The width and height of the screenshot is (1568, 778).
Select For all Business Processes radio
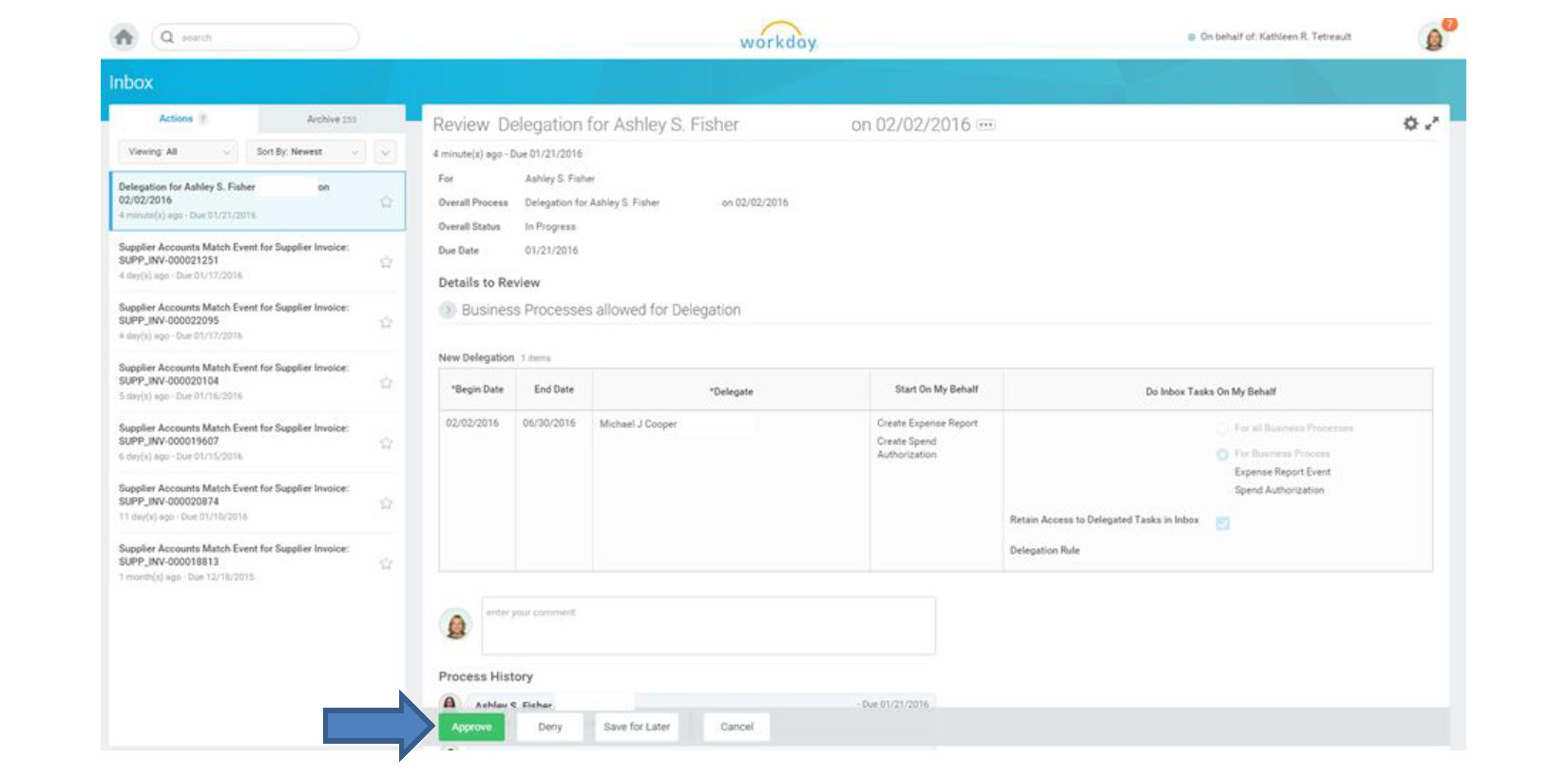pyautogui.click(x=1222, y=428)
